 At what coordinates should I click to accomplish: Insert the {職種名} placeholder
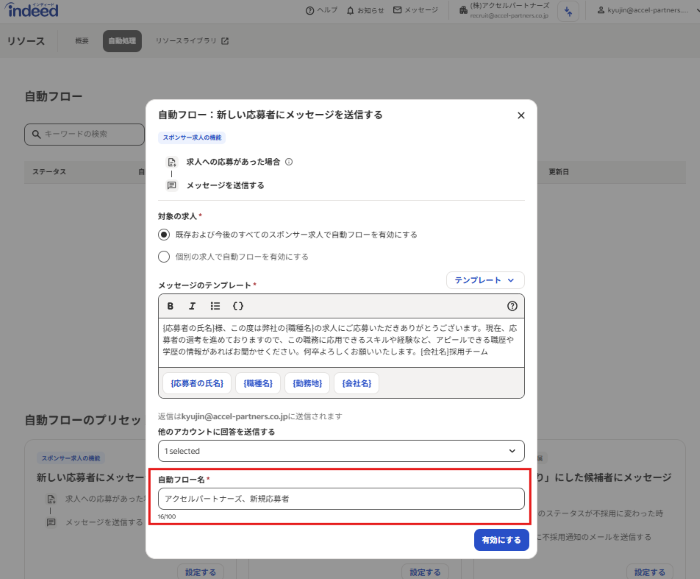click(257, 383)
